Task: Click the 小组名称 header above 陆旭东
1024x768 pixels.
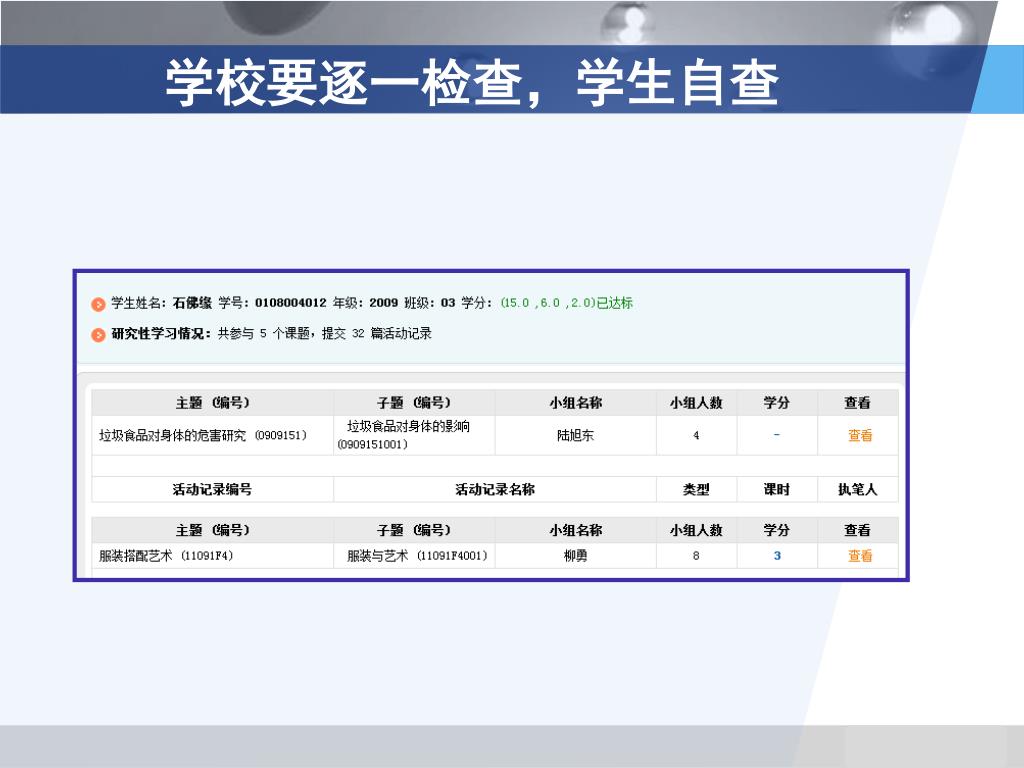Action: [x=575, y=403]
